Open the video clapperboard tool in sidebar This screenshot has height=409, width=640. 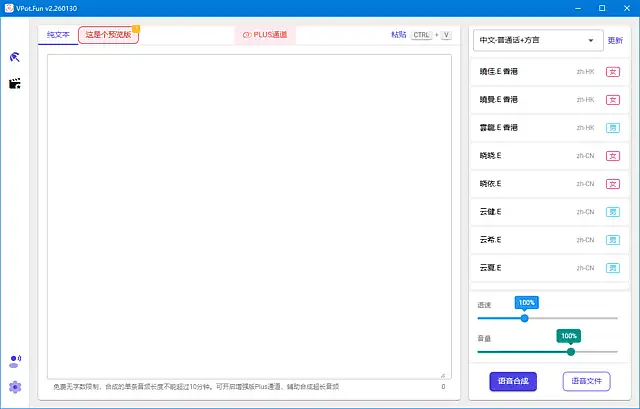[x=15, y=84]
